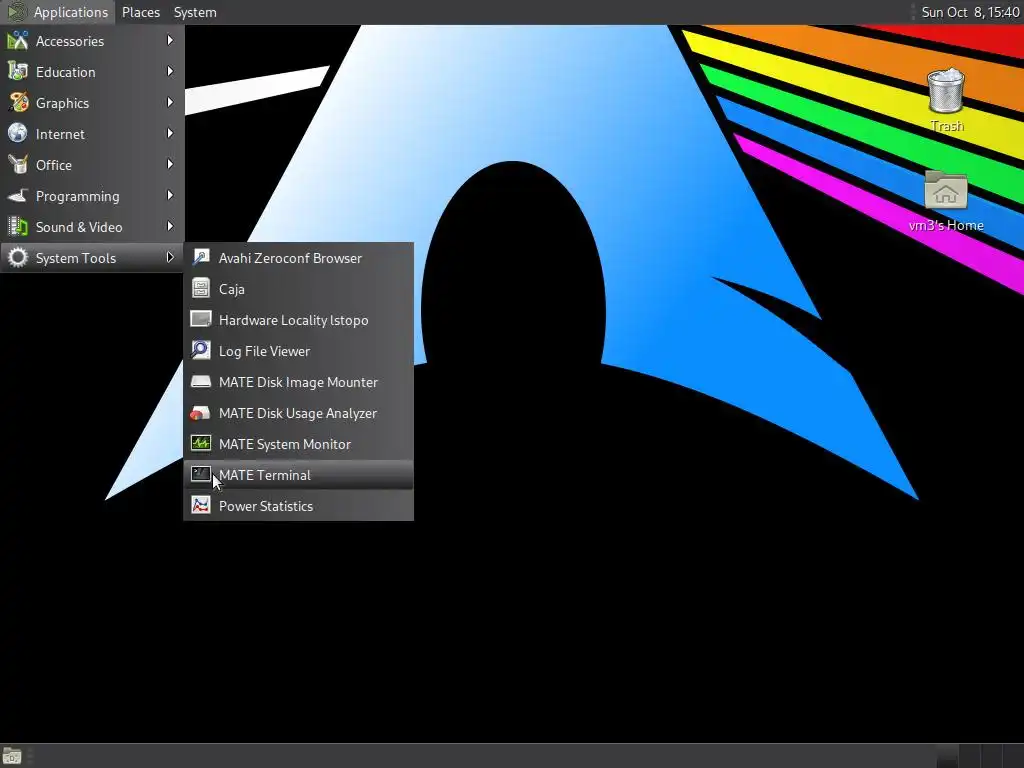Choose MATE Disk Usage Analyzer entry
The image size is (1024, 768).
tap(298, 413)
